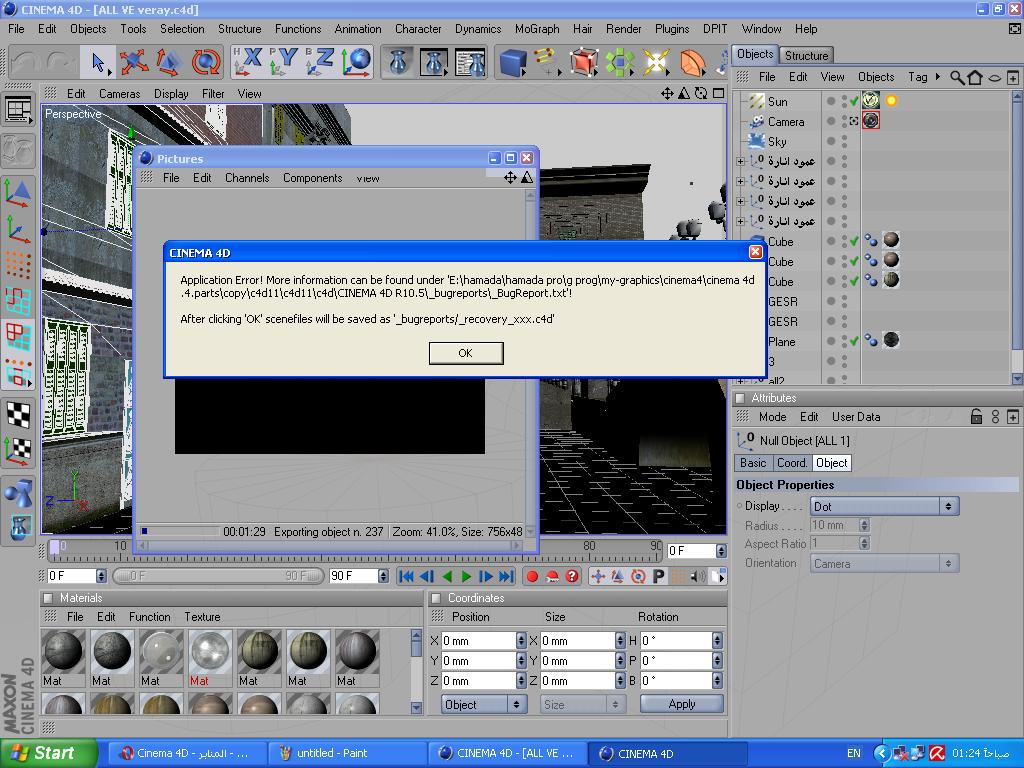1024x768 pixels.
Task: Toggle the Materials panel checkbox
Action: pos(48,598)
